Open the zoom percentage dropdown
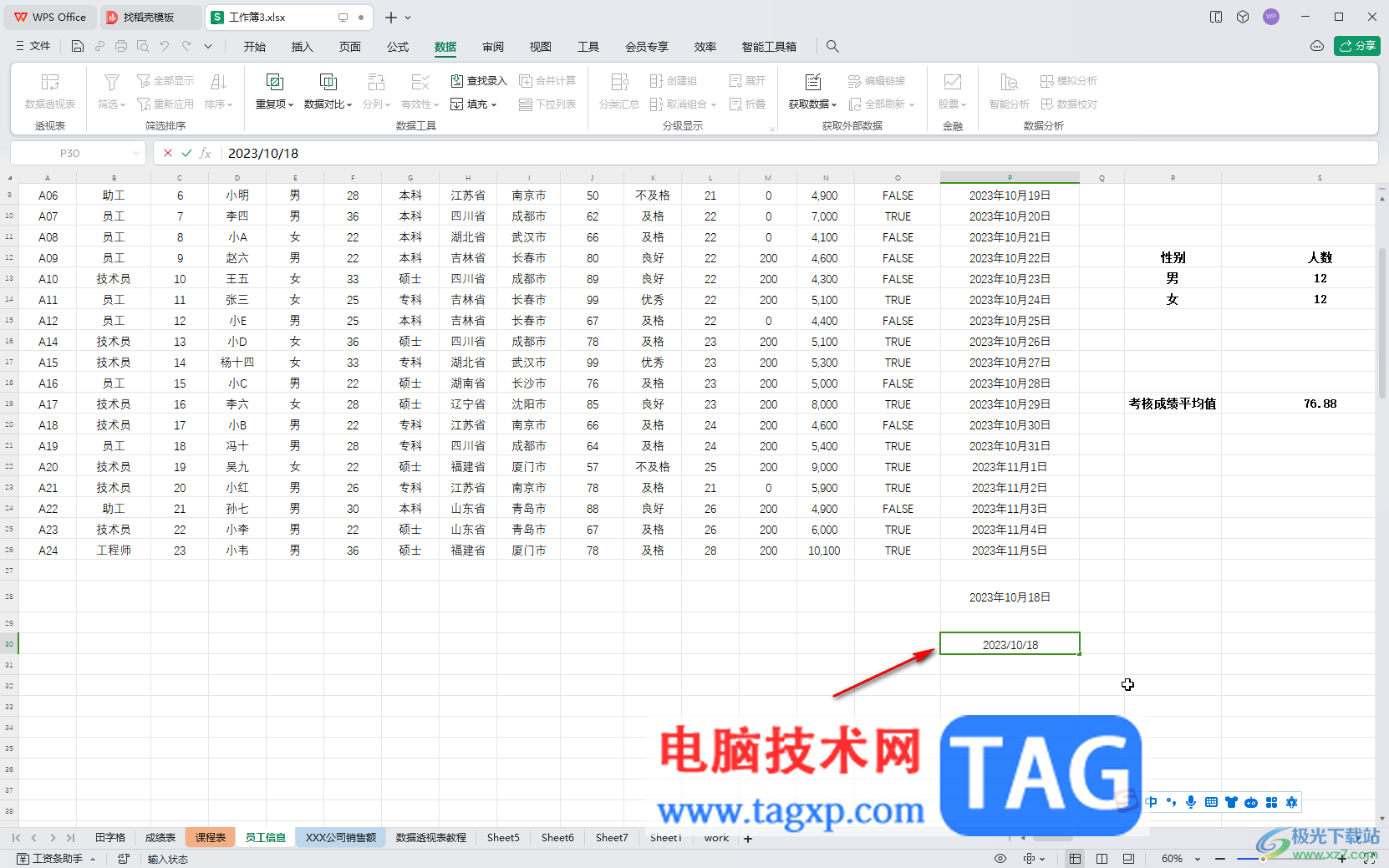This screenshot has height=868, width=1389. (1198, 859)
